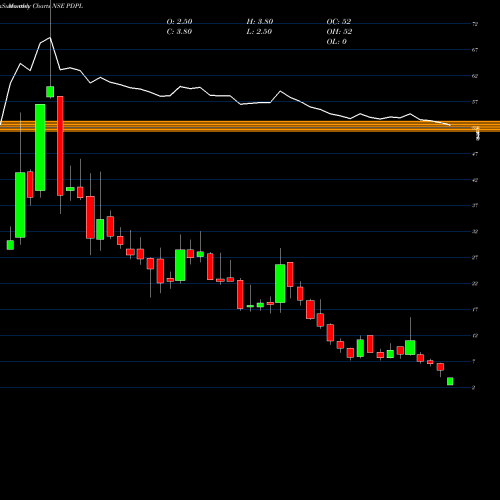Click the tallest red candle falling from 58
Viewport: 500px width, 500px height.
tap(60, 146)
